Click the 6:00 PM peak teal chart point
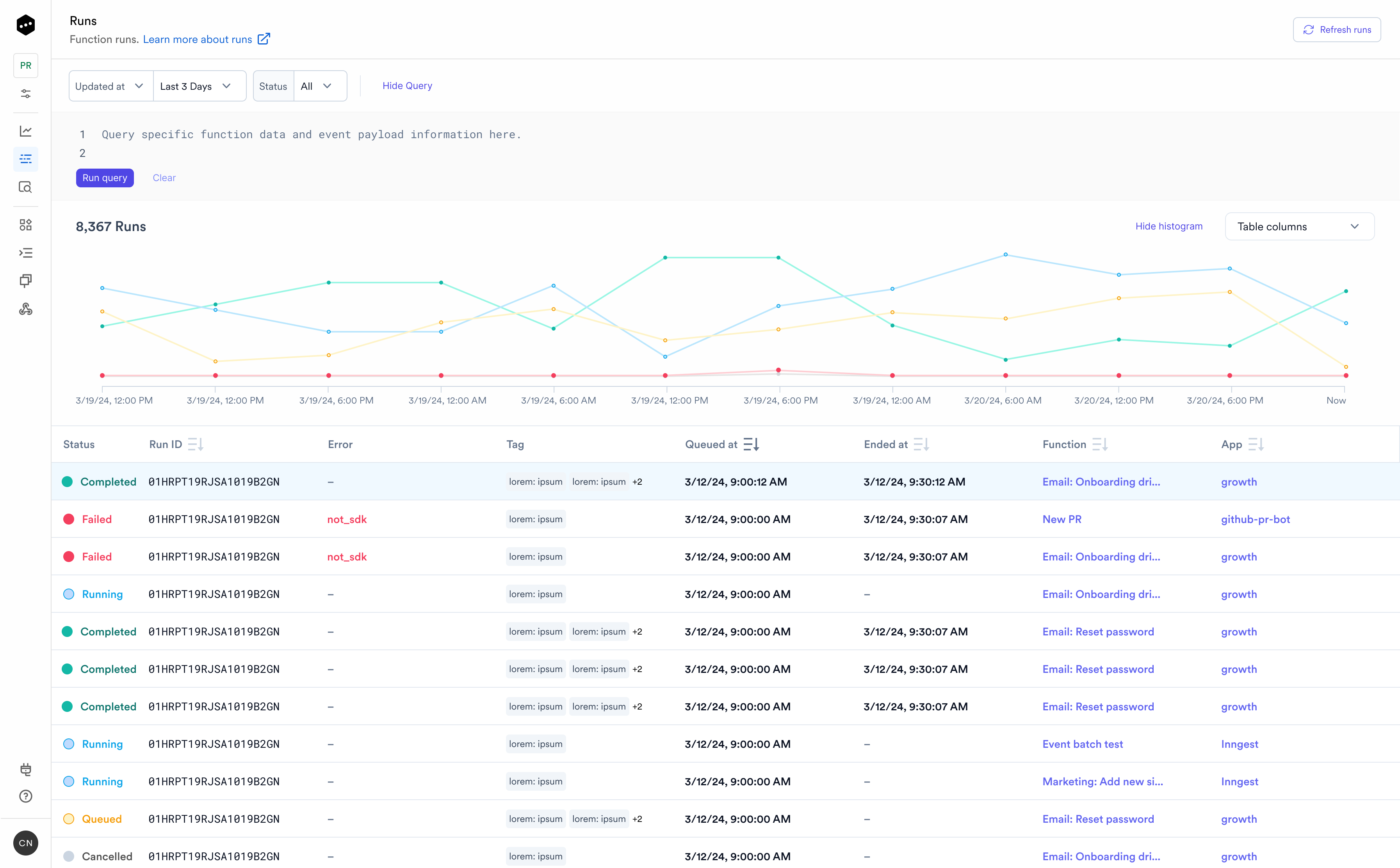Image resolution: width=1400 pixels, height=868 pixels. coord(778,258)
